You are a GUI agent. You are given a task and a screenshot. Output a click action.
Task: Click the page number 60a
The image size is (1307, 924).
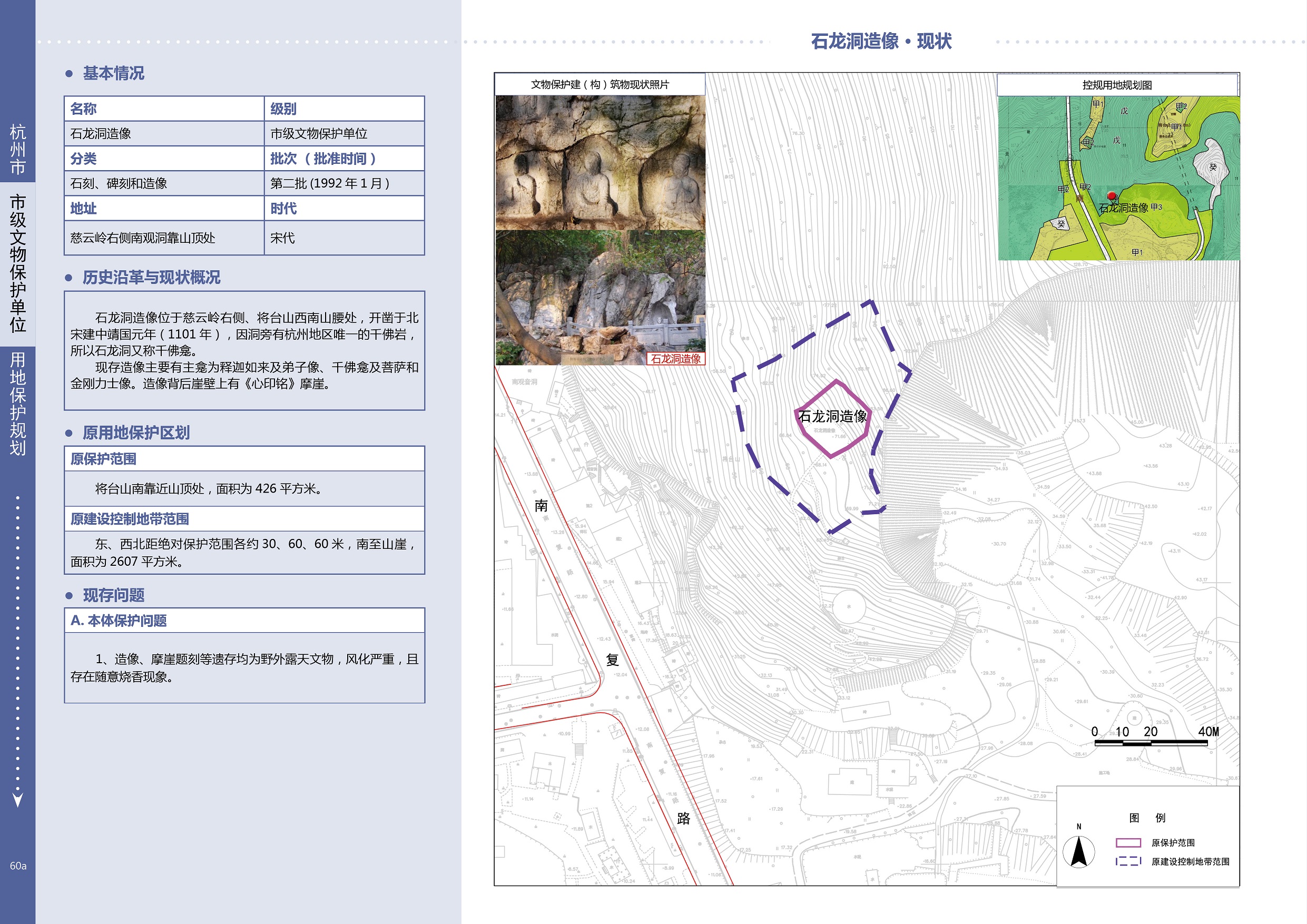17,866
